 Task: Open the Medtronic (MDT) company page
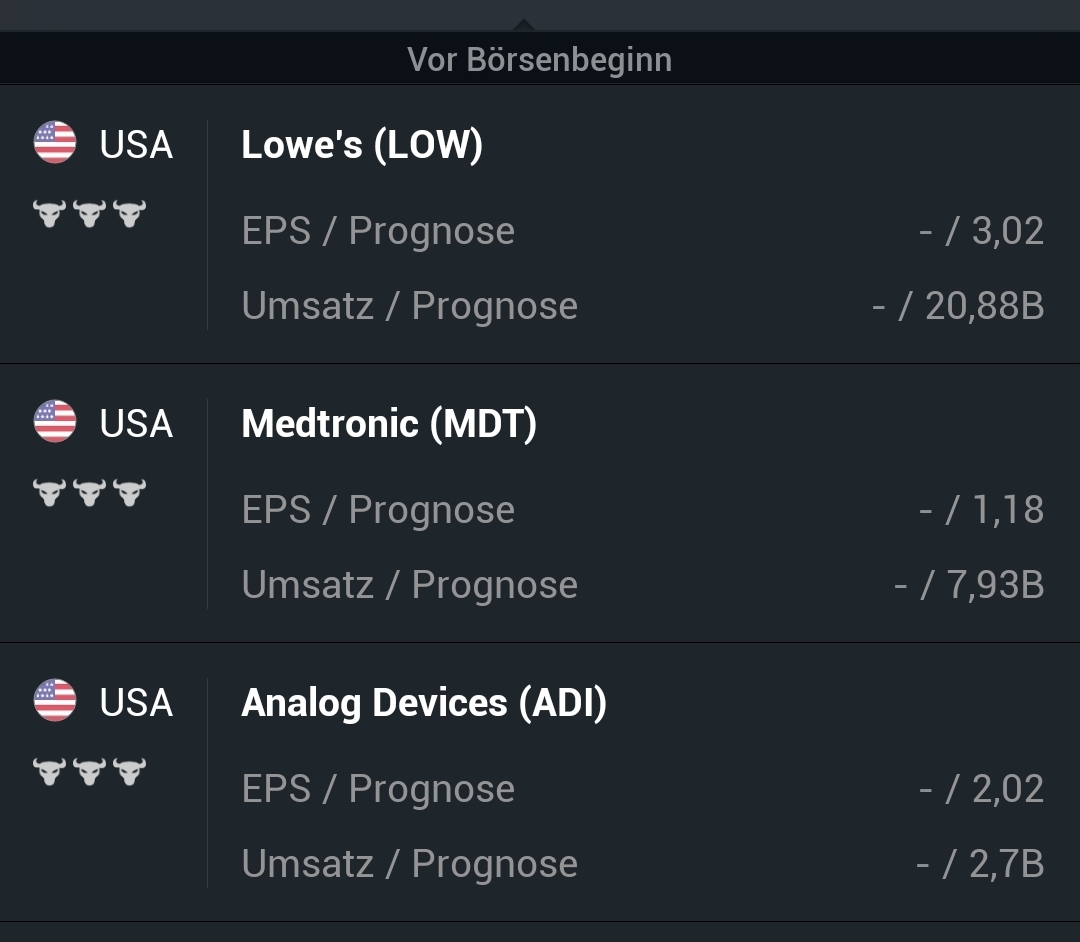[389, 423]
